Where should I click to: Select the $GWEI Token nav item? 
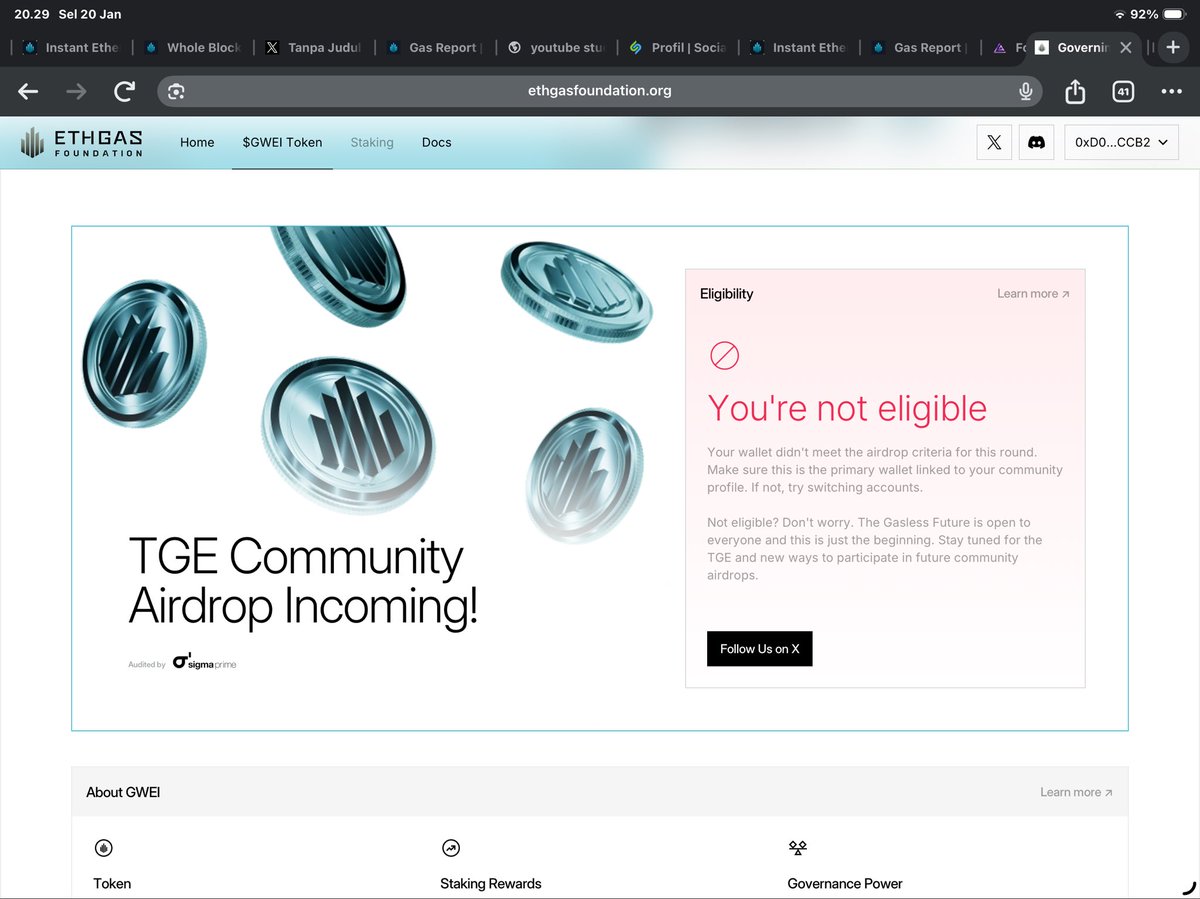coord(282,143)
